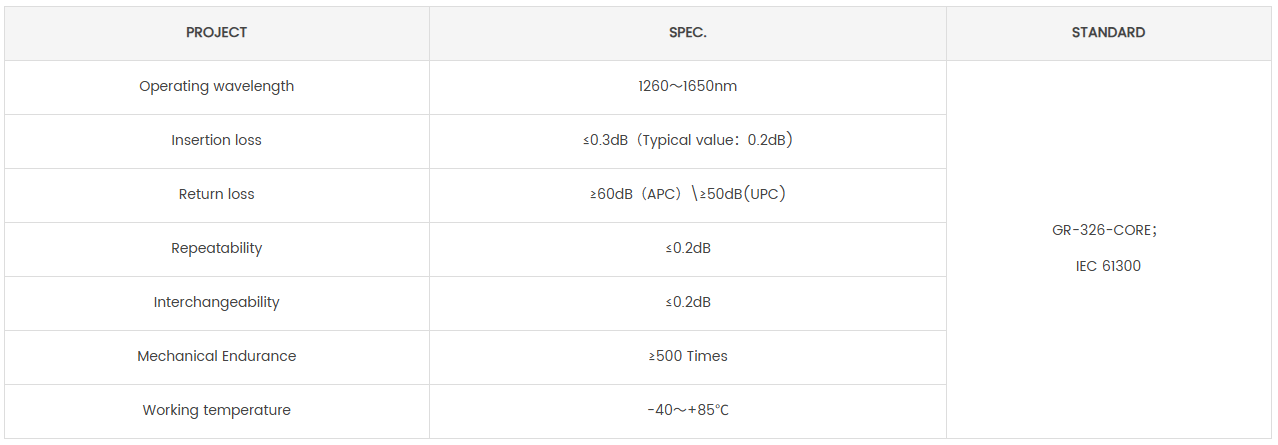
Task: Click the 1260~1650nm wavelength value
Action: pos(687,86)
